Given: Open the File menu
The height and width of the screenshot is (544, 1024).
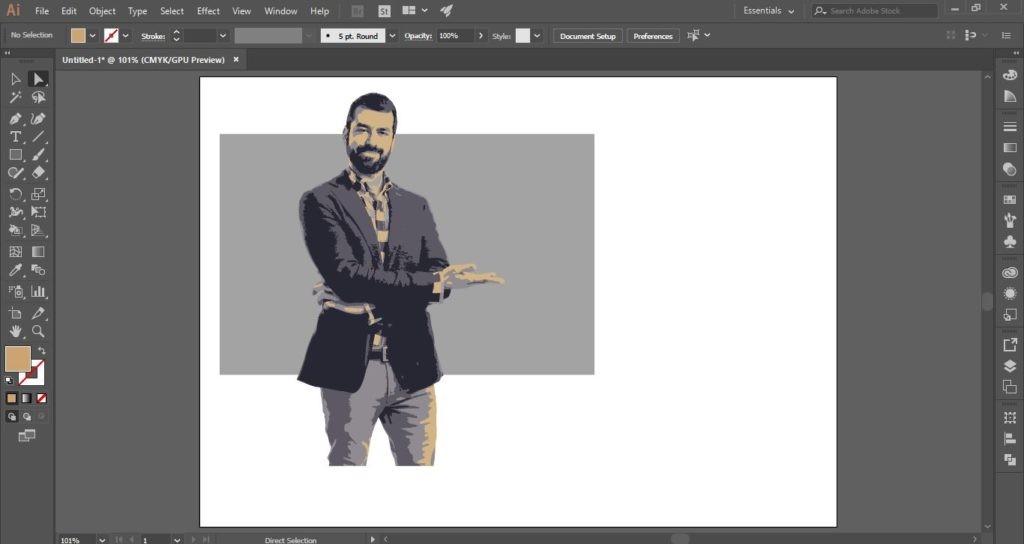Looking at the screenshot, I should pyautogui.click(x=42, y=11).
